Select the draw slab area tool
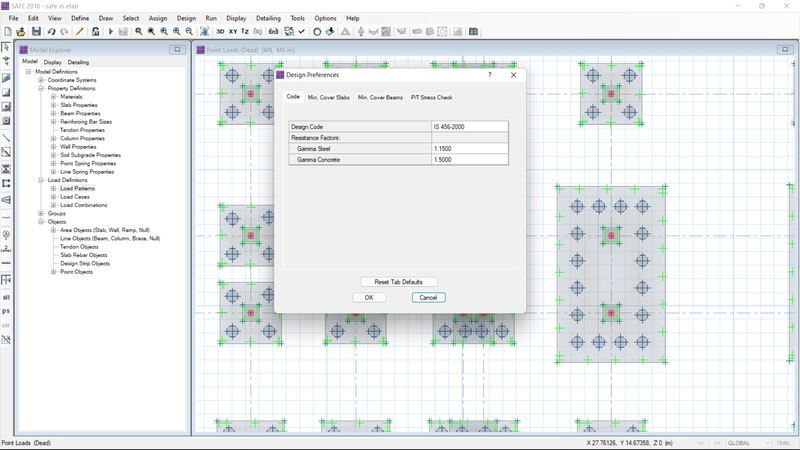This screenshot has width=800, height=450. [x=6, y=78]
